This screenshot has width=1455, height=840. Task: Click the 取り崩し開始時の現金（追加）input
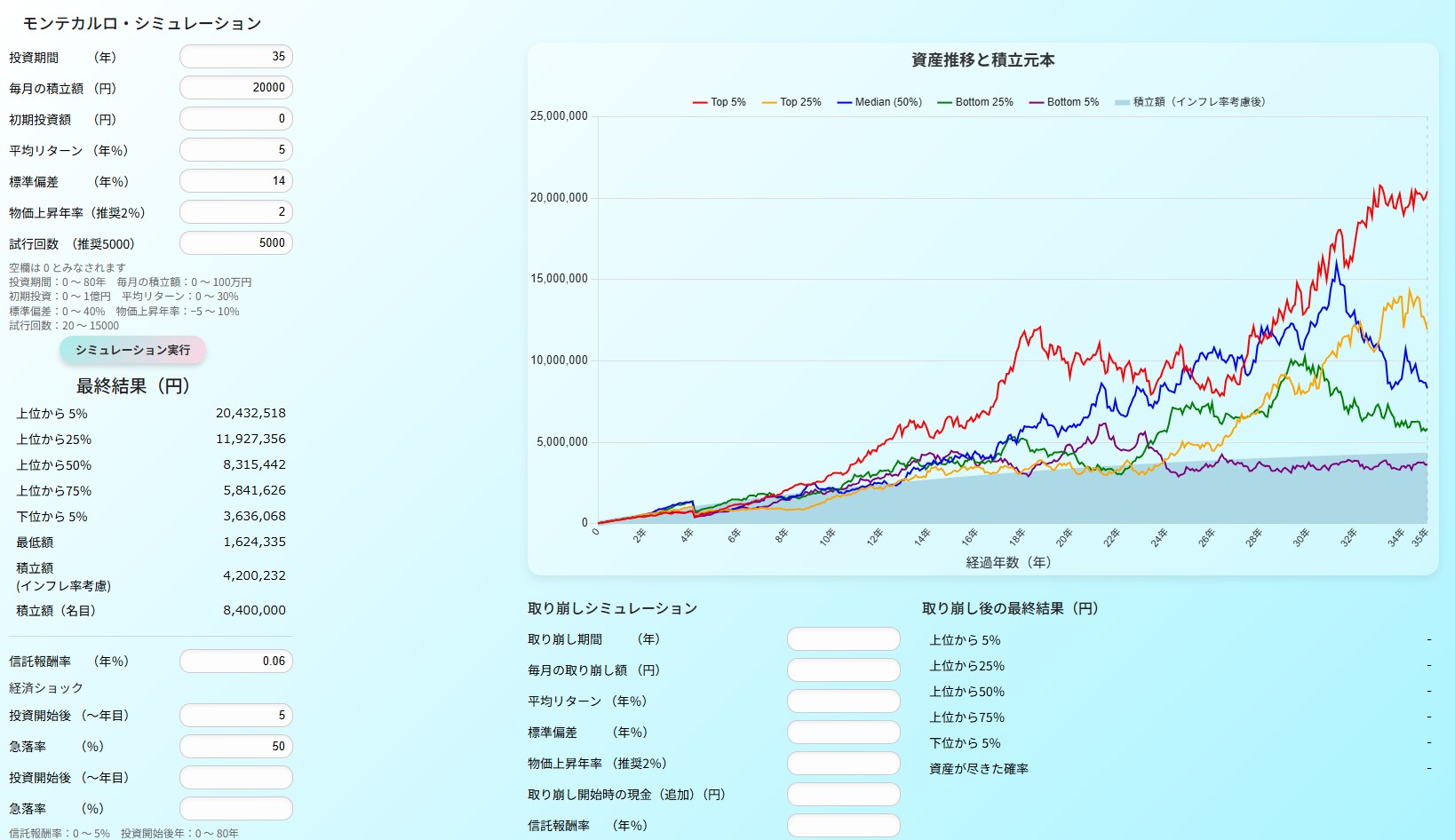(843, 795)
